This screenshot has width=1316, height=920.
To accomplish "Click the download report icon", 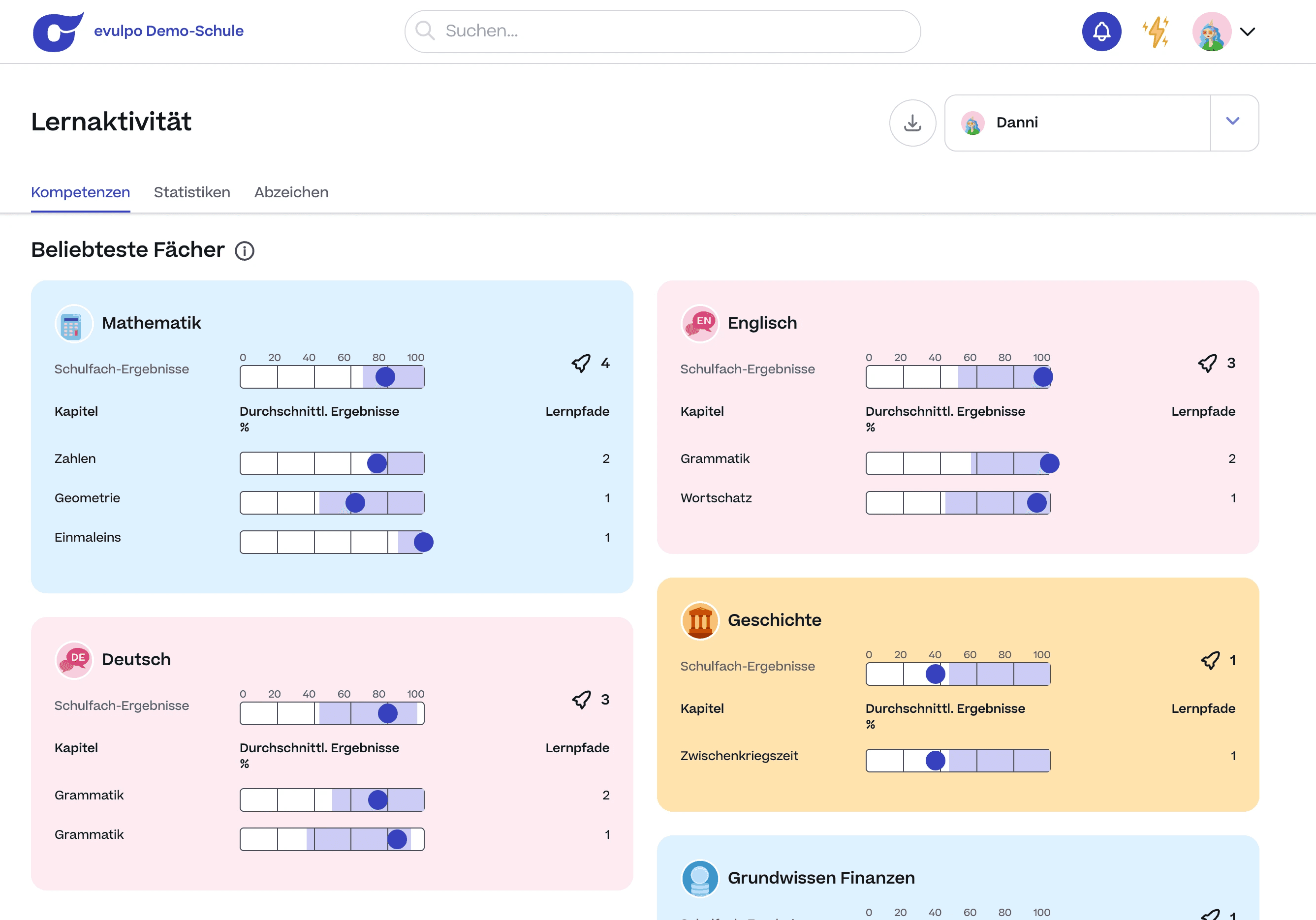I will (912, 123).
